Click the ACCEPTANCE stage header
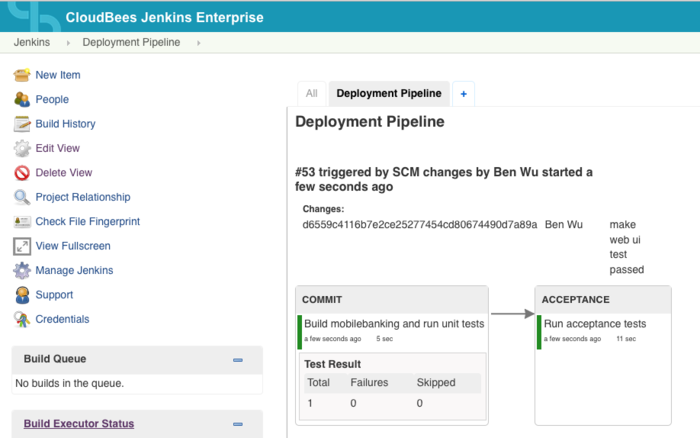Viewport: 700px width, 438px height. coord(603,300)
